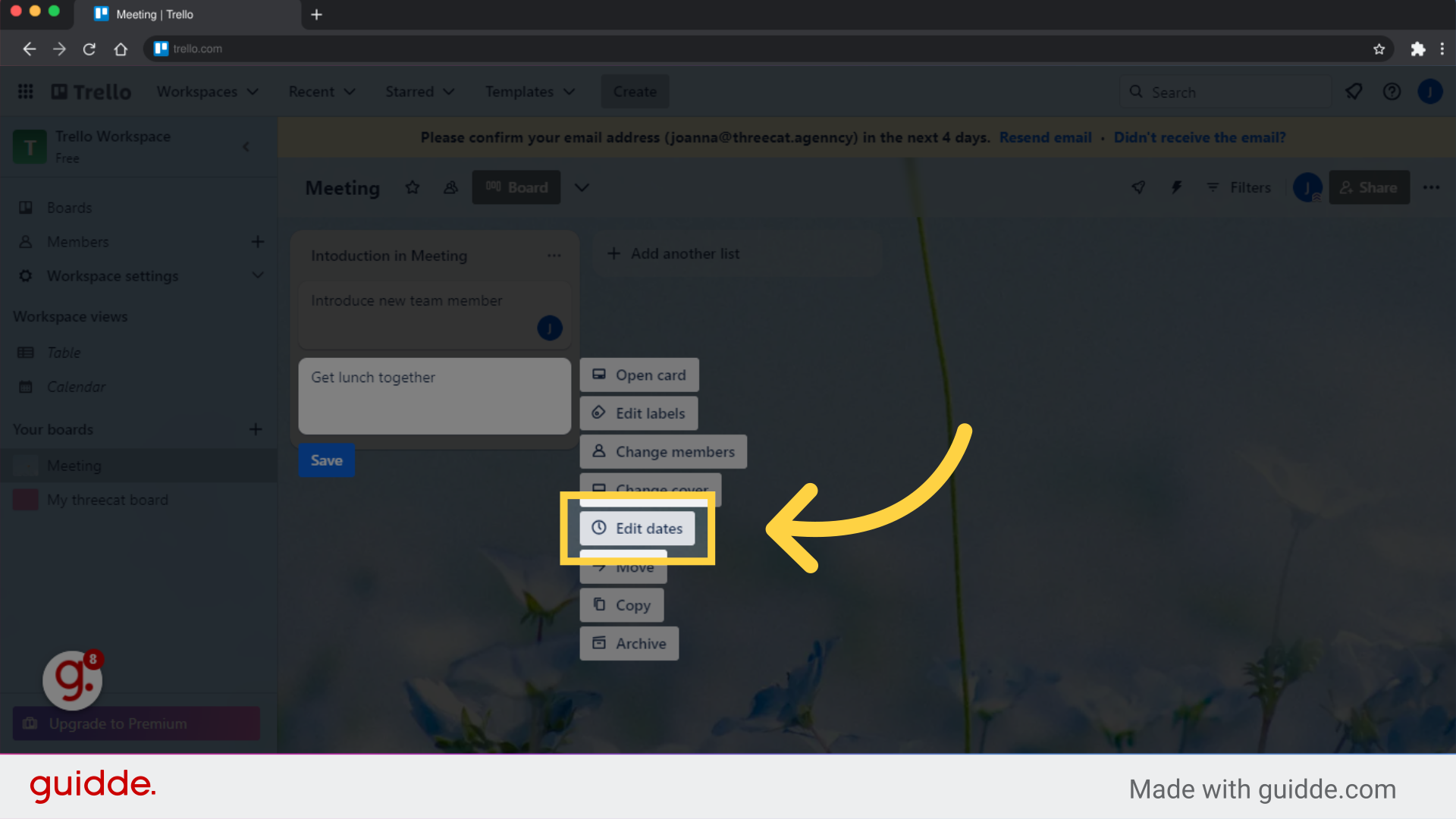Choose Archive from the card menu
The image size is (1456, 819).
pos(629,643)
